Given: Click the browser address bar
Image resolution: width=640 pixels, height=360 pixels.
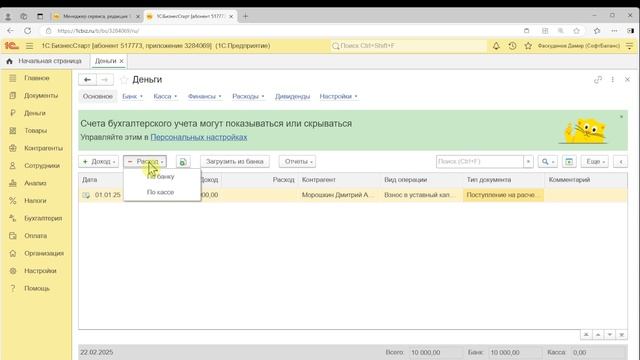Looking at the screenshot, I should coord(282,31).
